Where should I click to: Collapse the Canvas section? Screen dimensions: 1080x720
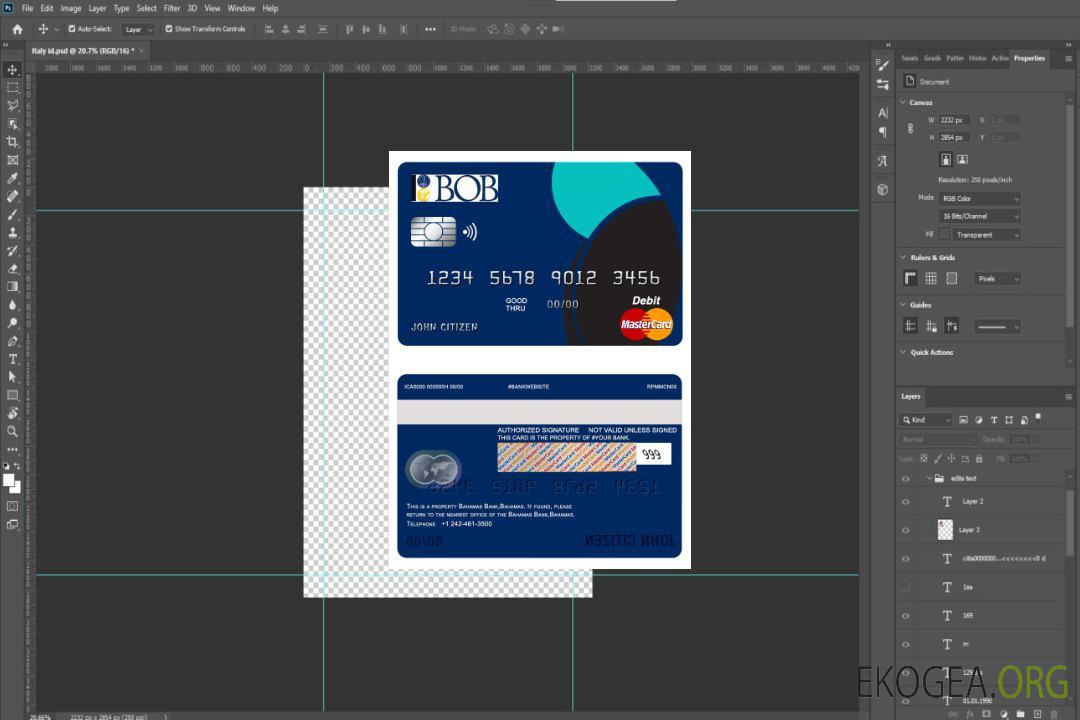[x=903, y=102]
